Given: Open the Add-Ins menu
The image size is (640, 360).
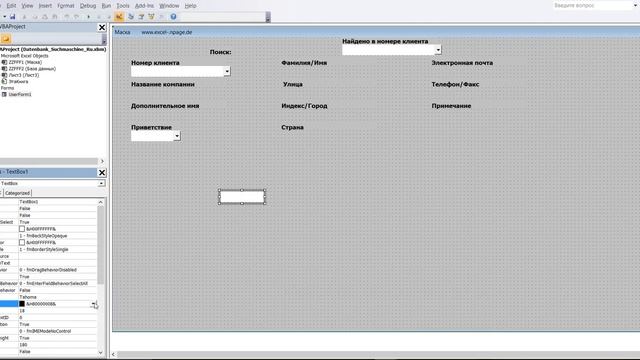Looking at the screenshot, I should click(x=144, y=6).
